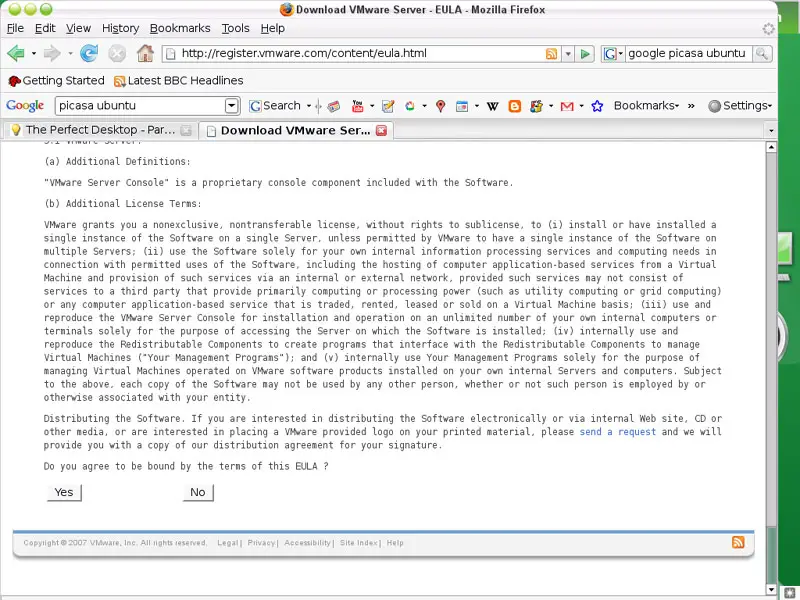Click the Firefox search field containing 'google picasa ubuntu'
This screenshot has width=800, height=600.
click(x=688, y=54)
